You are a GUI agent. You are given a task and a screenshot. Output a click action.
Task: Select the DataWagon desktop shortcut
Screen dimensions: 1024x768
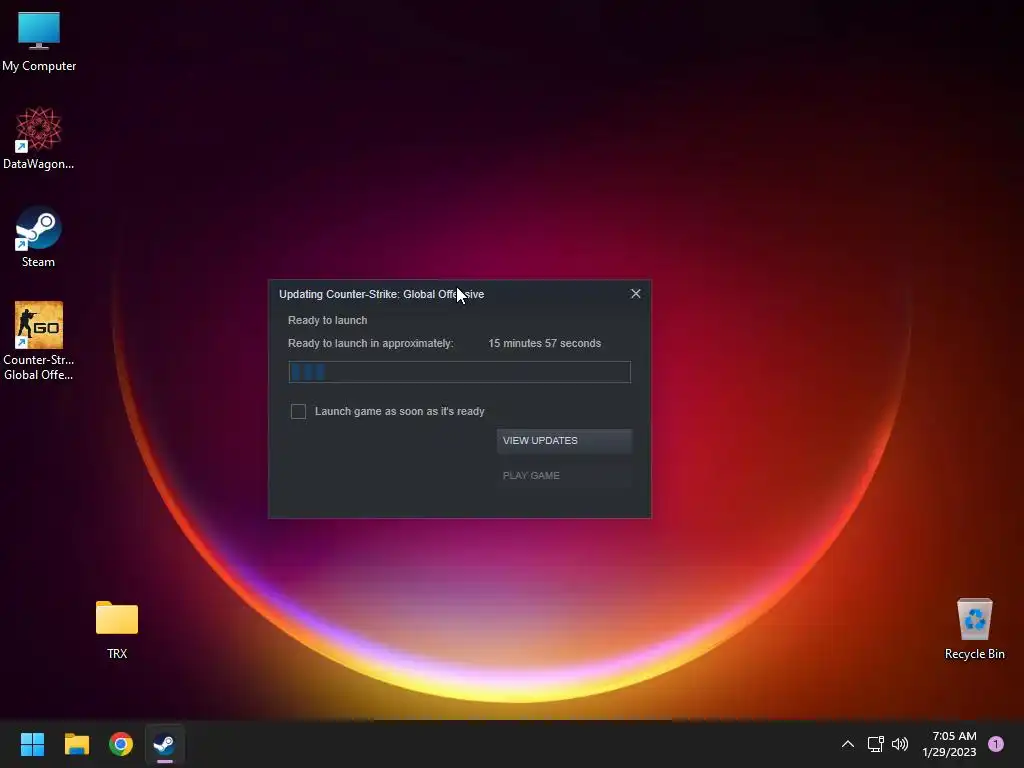(x=39, y=138)
